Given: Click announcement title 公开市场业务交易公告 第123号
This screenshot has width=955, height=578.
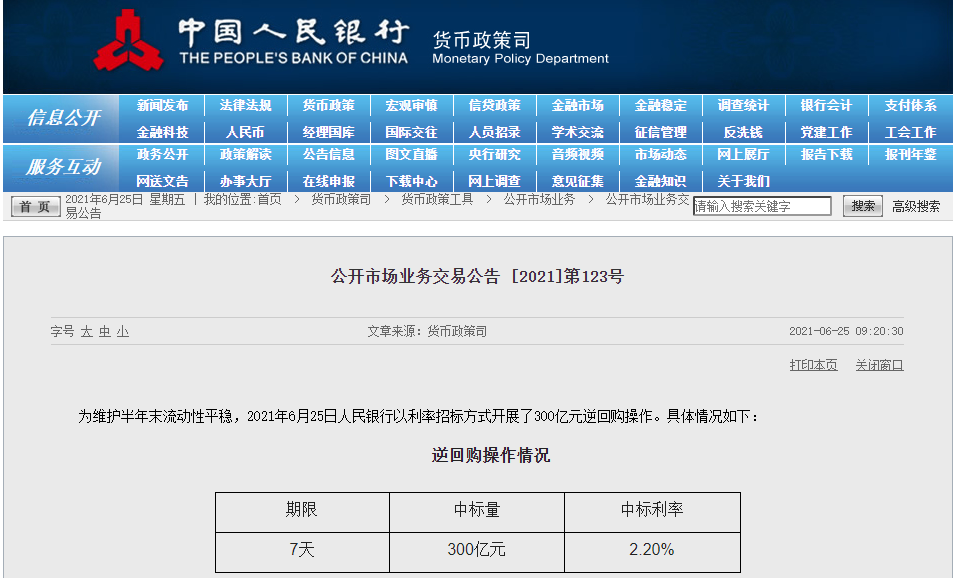Looking at the screenshot, I should point(478,277).
